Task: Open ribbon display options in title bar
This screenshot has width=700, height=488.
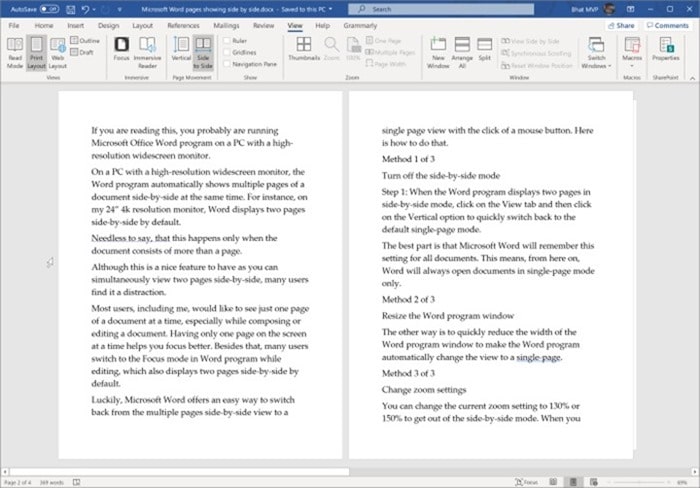Action: pos(630,9)
